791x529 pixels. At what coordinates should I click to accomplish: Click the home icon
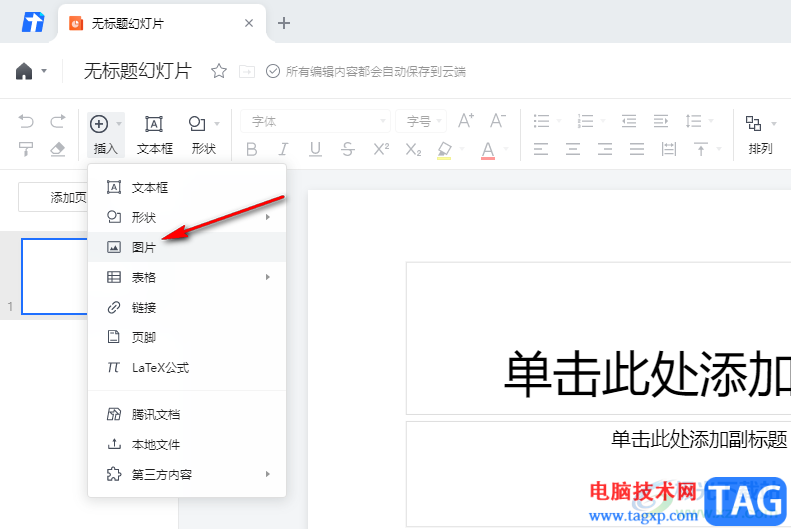[24, 71]
